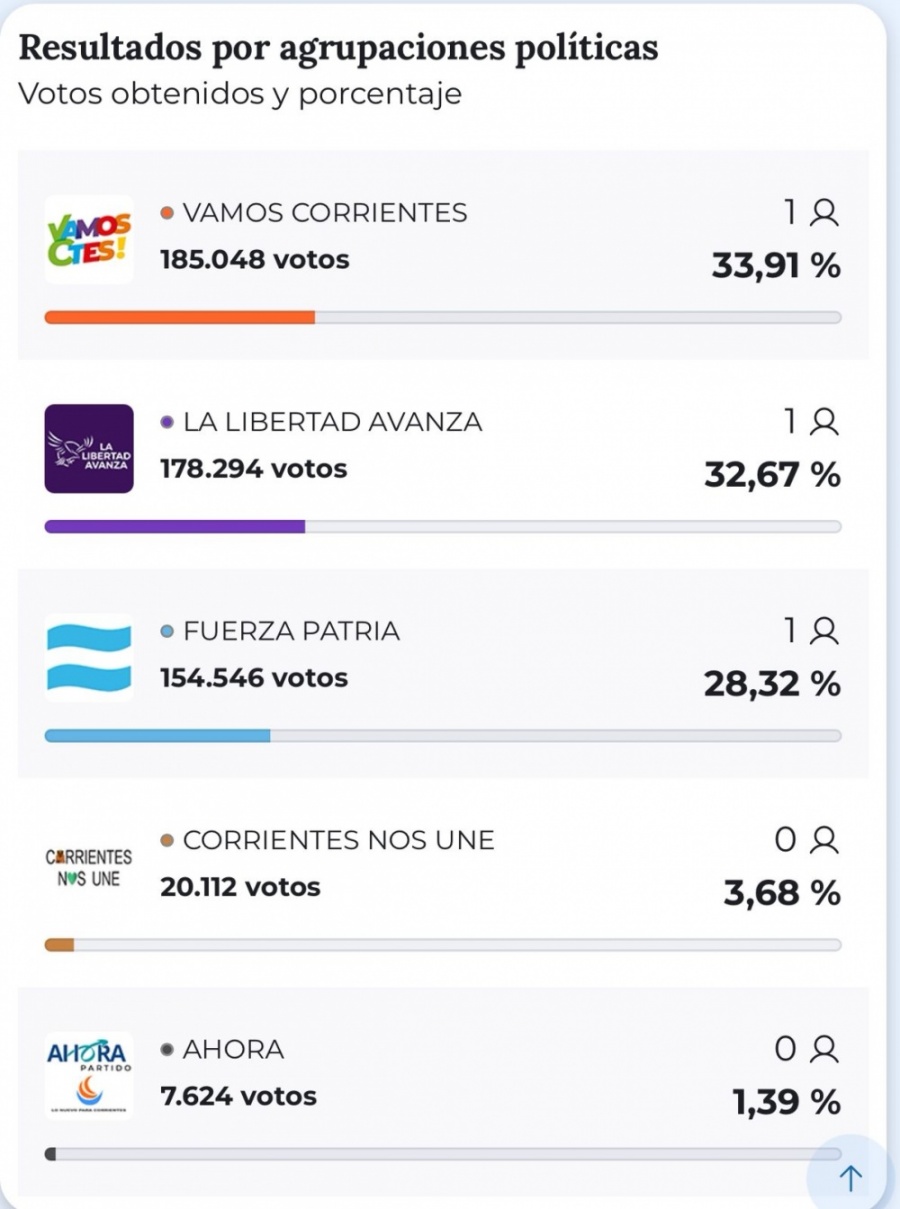
Task: Select the LA LIBERTAD AVANZA party name
Action: tap(332, 422)
